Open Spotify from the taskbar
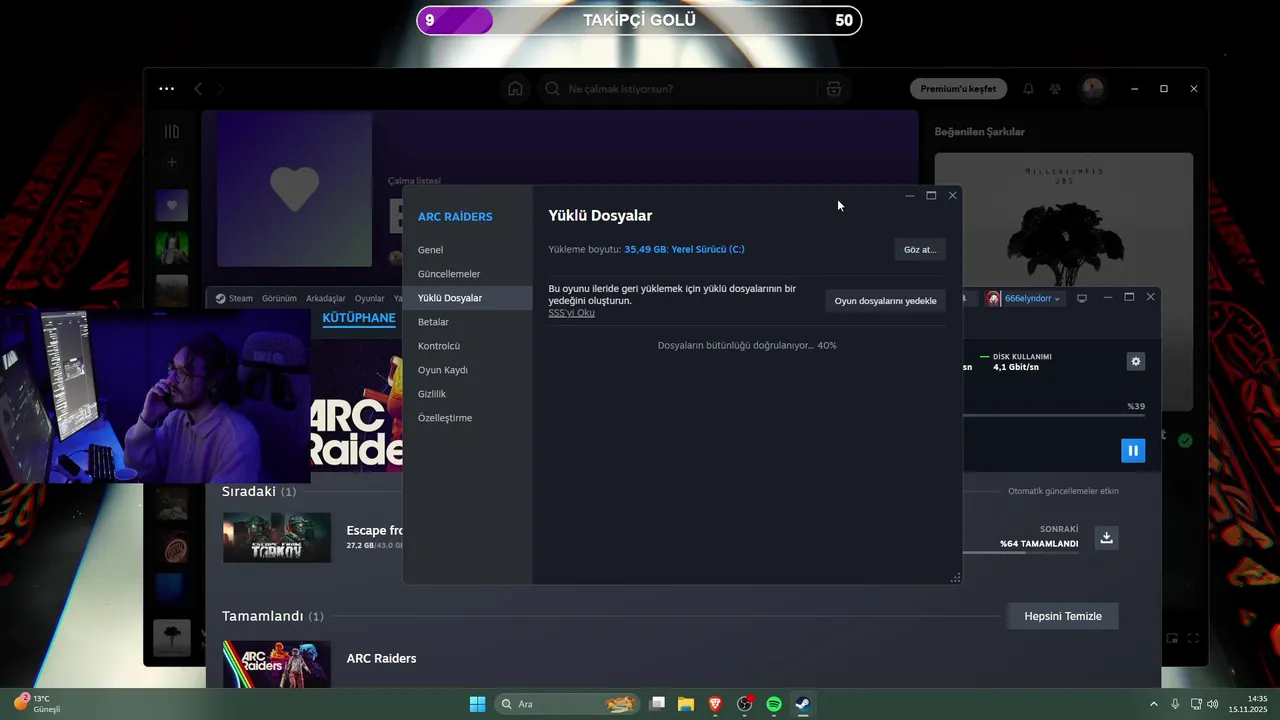This screenshot has height=720, width=1280. [774, 704]
